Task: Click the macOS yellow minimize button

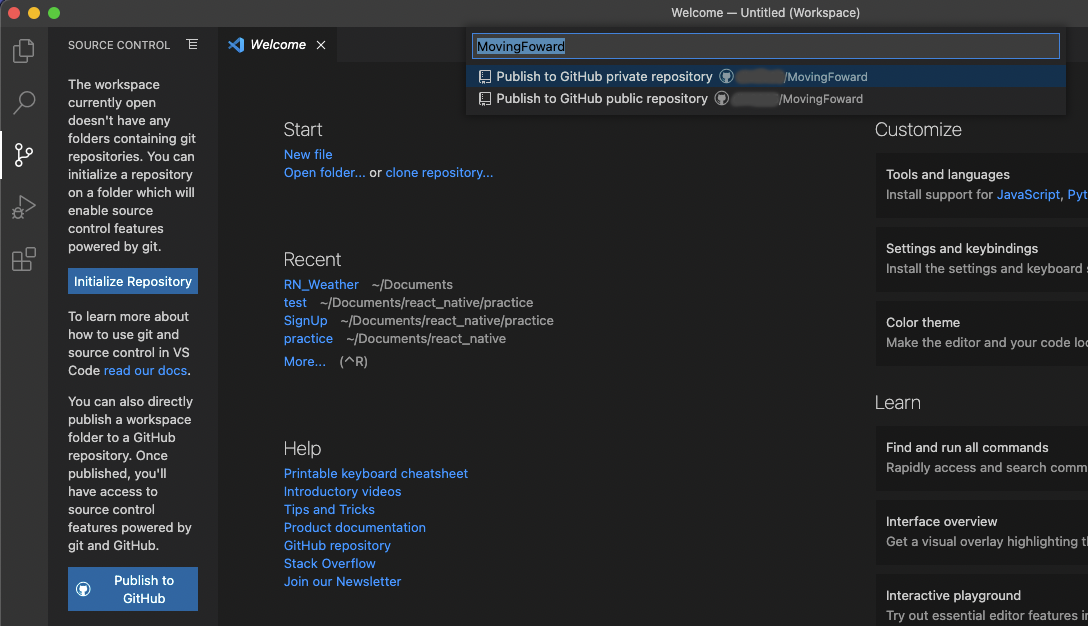Action: [34, 12]
